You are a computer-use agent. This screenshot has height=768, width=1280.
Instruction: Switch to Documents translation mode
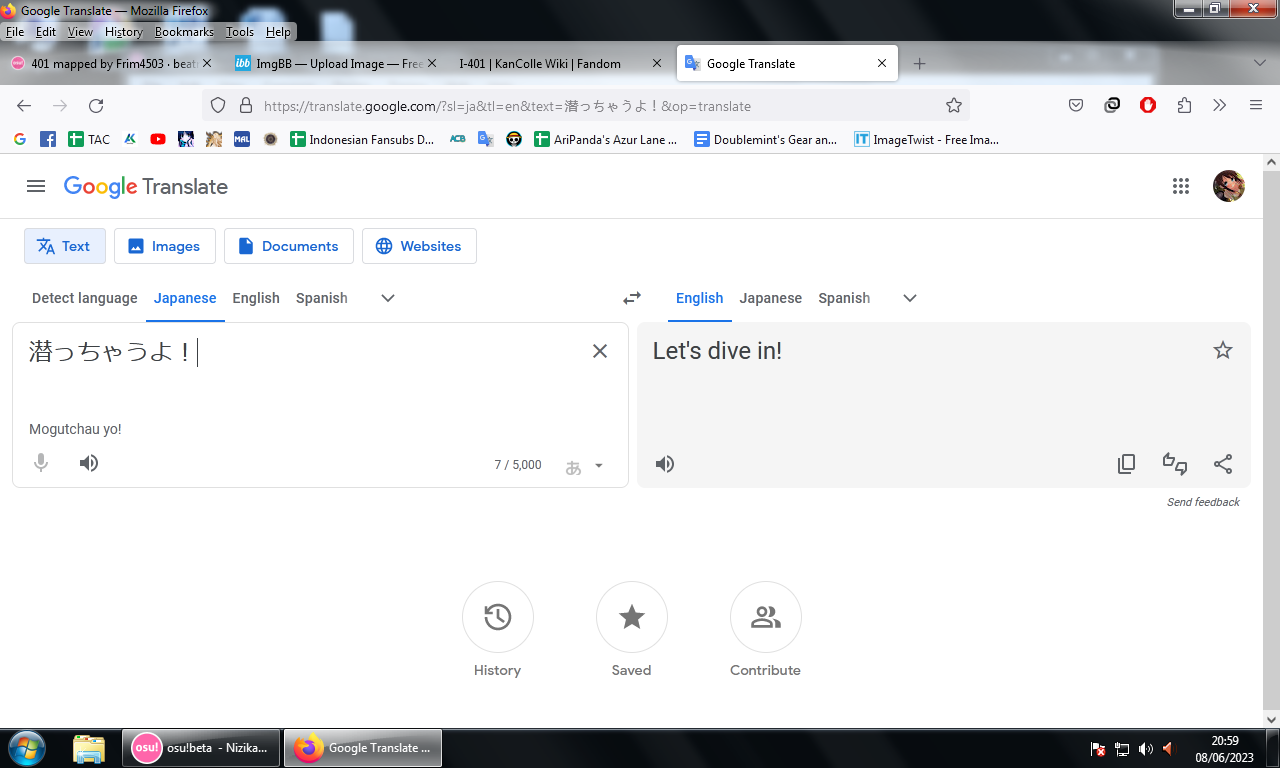tap(289, 246)
